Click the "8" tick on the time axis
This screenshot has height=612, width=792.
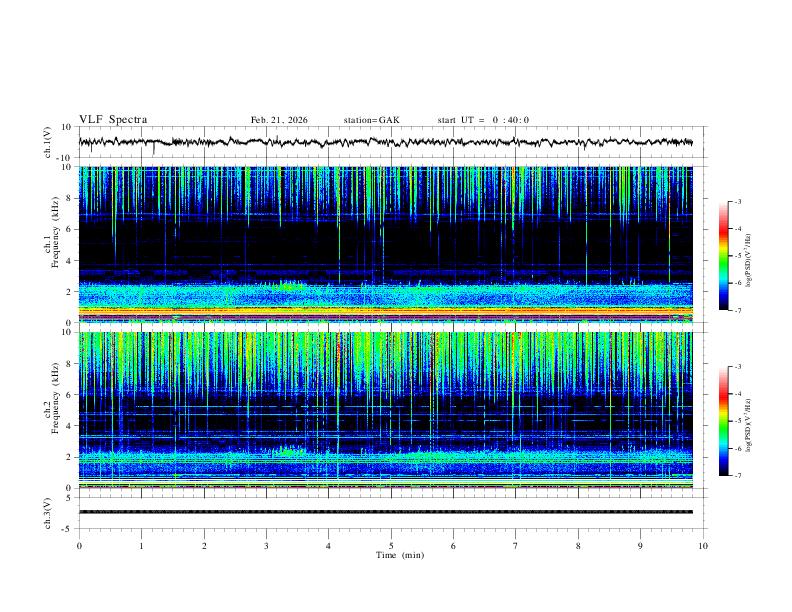578,546
